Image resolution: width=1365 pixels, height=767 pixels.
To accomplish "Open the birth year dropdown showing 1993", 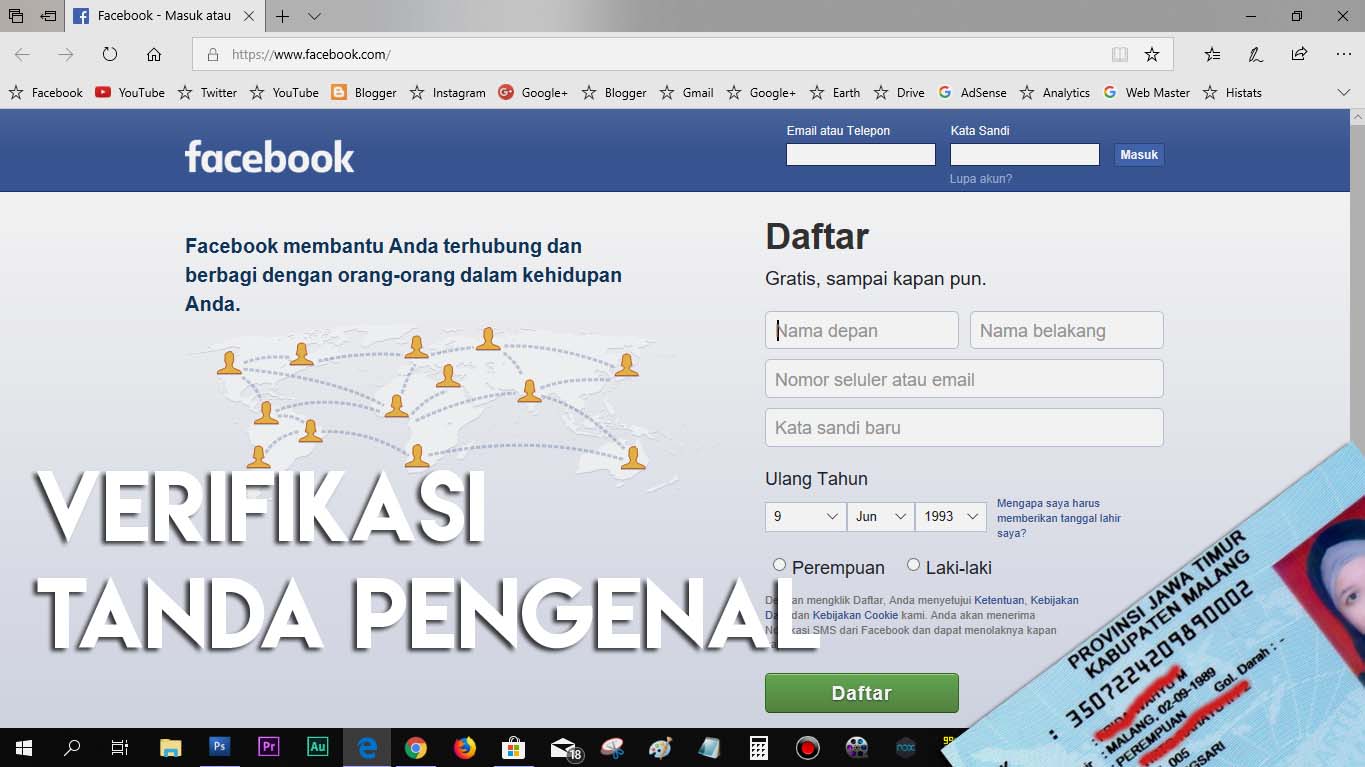I will pyautogui.click(x=951, y=516).
